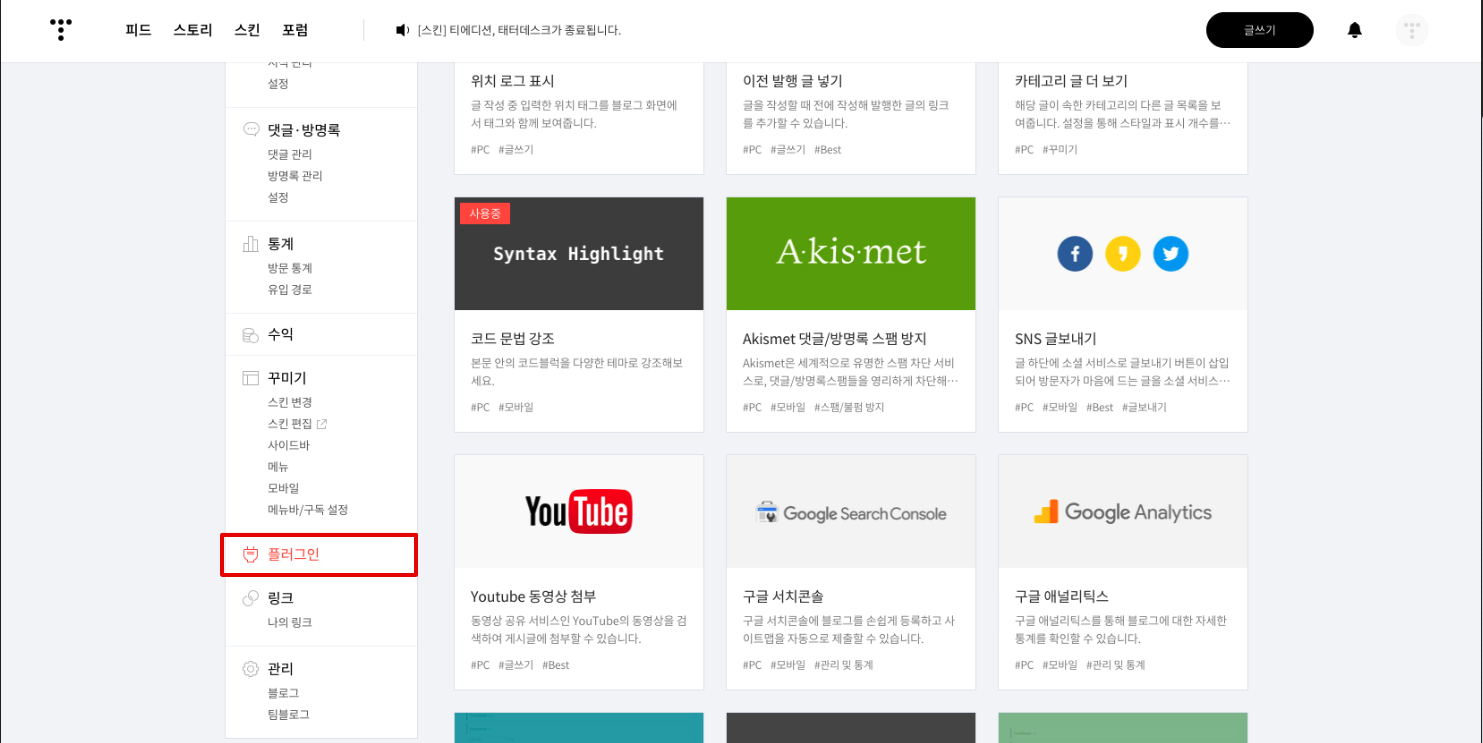
Task: Open 메뉴바/구독 설정
Action: pyautogui.click(x=308, y=510)
